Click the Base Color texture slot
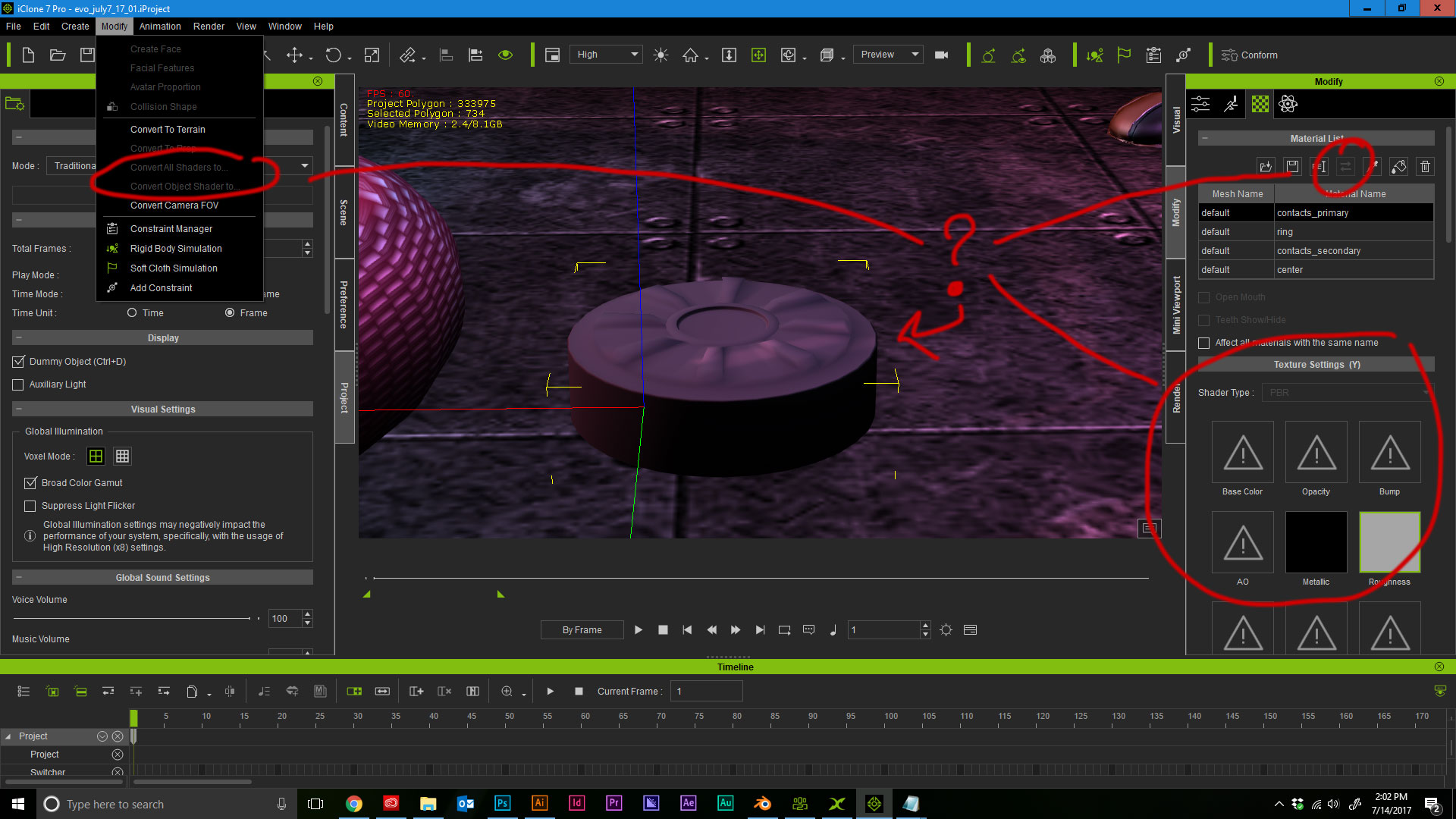 pos(1242,452)
